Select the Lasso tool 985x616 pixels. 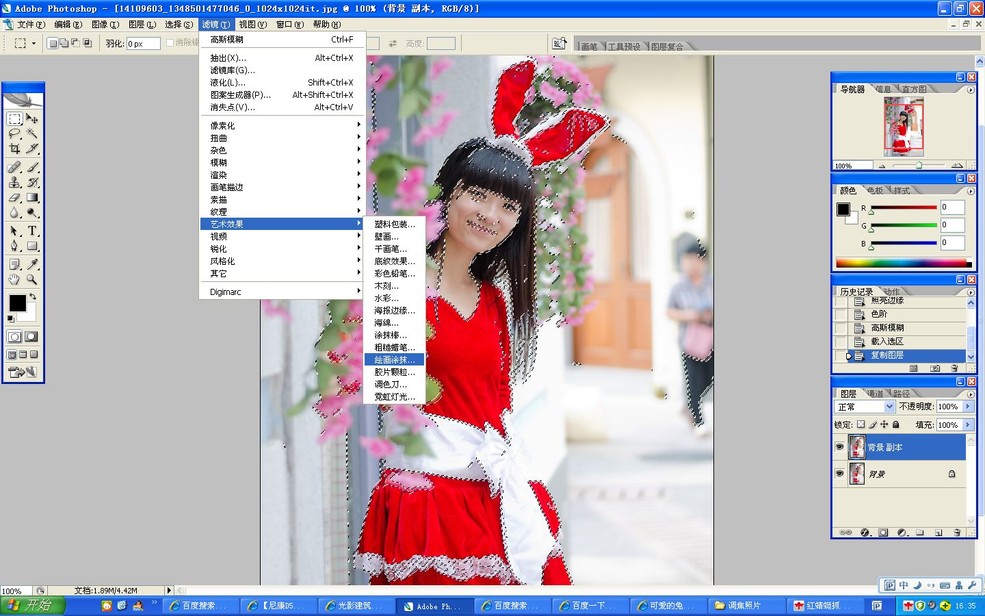15,133
